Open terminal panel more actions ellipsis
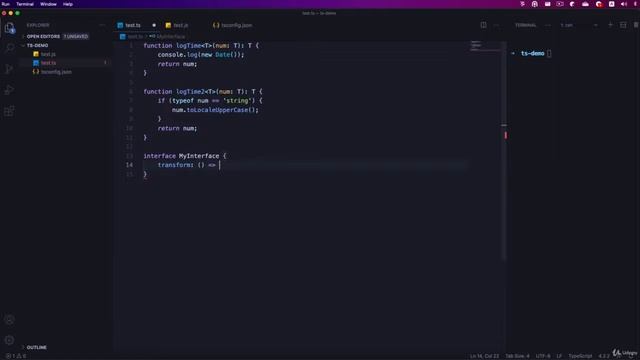The height and width of the screenshot is (360, 640). [548, 25]
